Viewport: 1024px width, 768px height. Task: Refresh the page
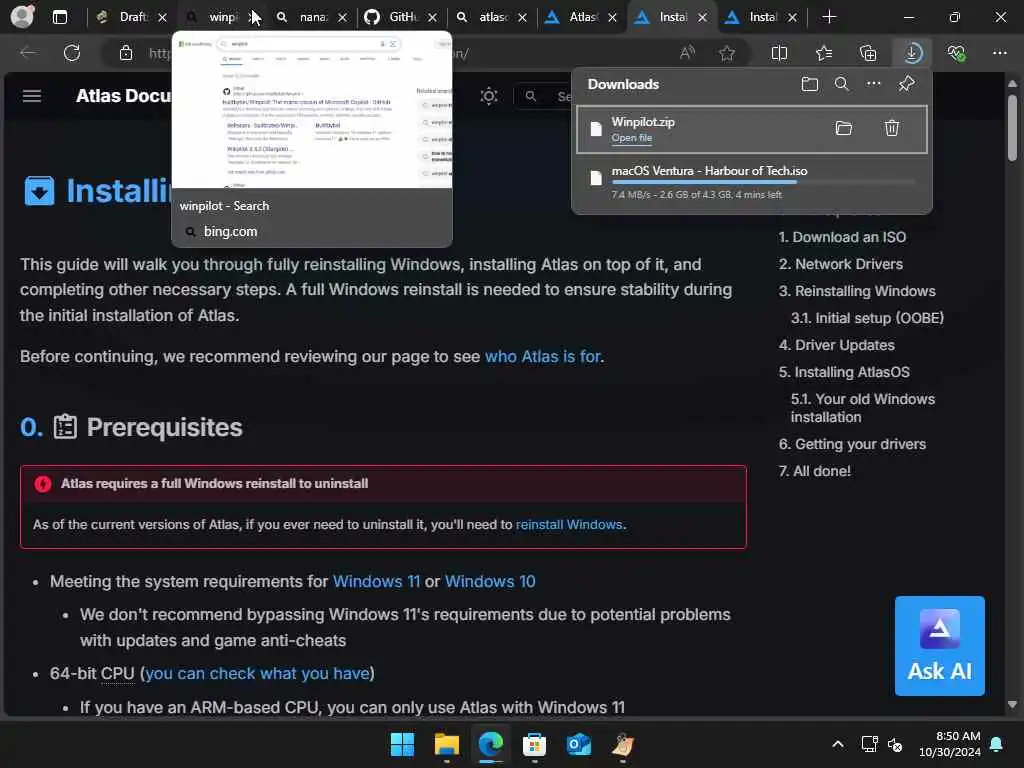click(x=72, y=53)
